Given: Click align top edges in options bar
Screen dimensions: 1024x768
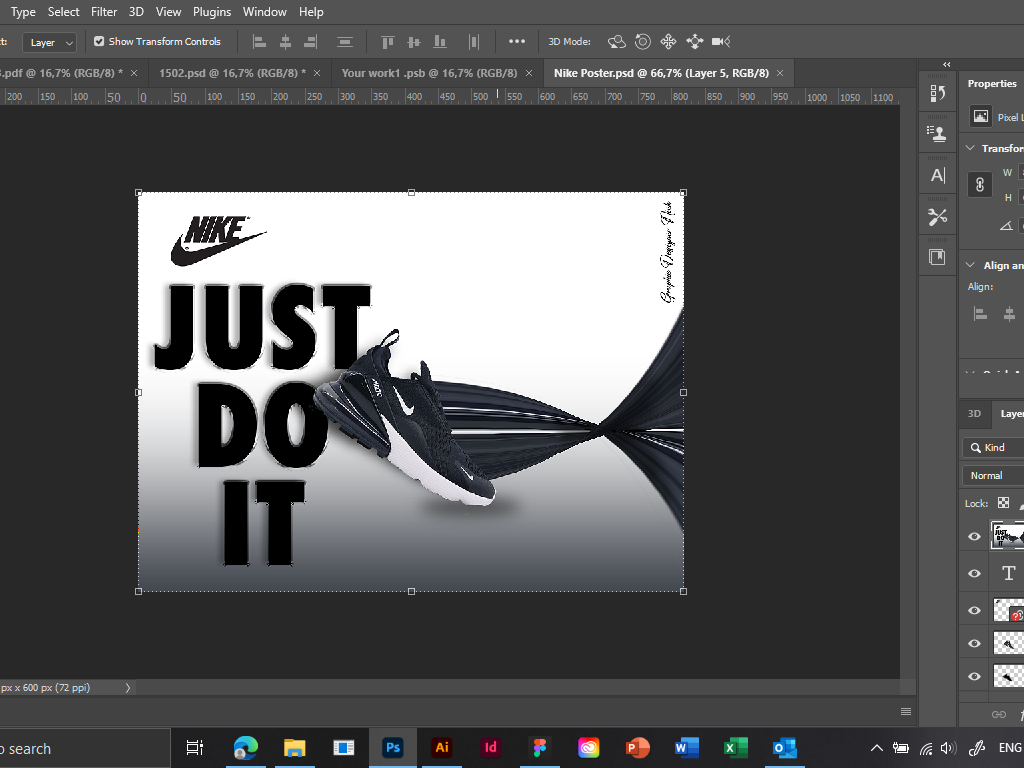Looking at the screenshot, I should [x=388, y=42].
